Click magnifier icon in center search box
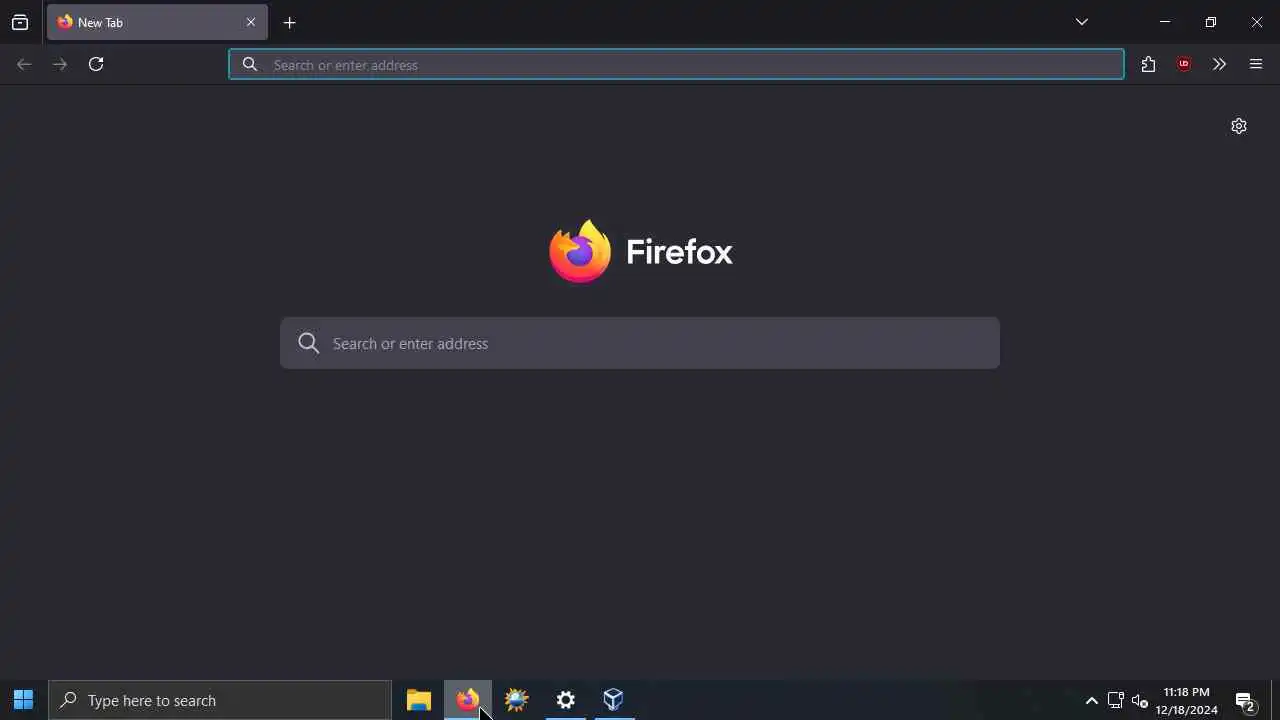This screenshot has width=1280, height=720. click(309, 343)
